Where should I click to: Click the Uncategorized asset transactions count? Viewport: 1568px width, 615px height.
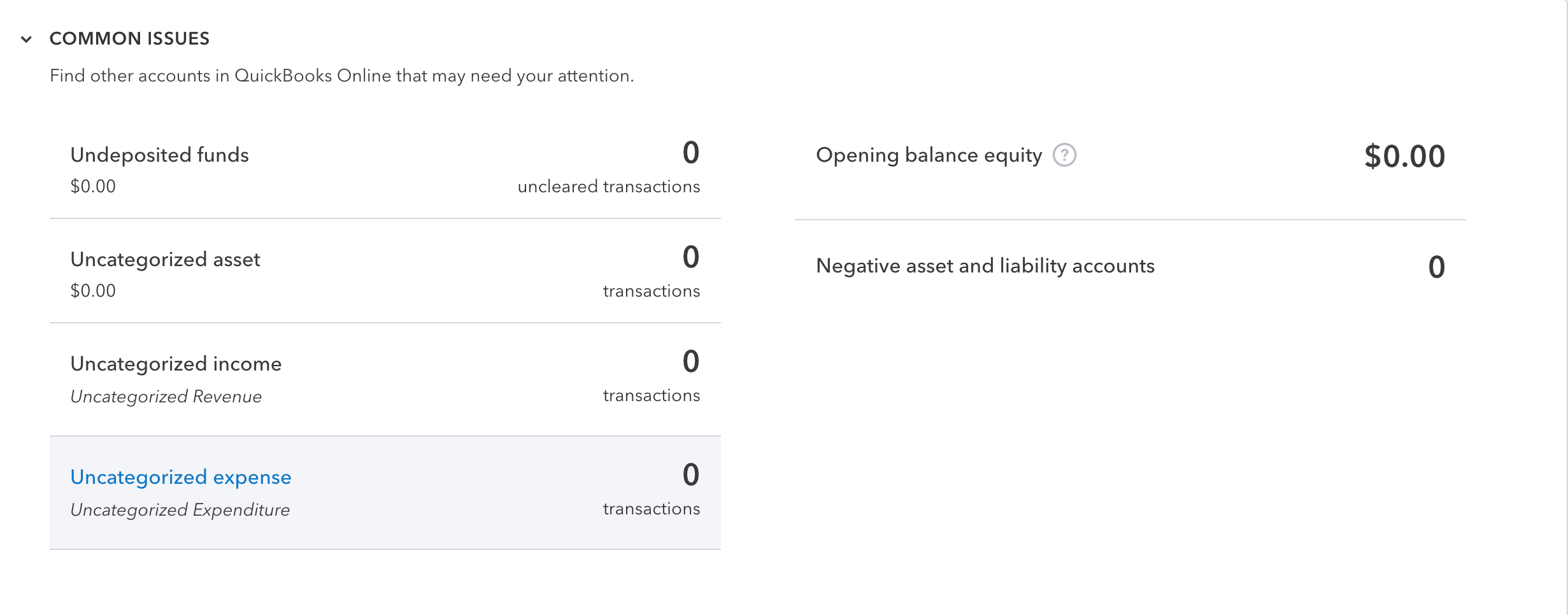[x=691, y=257]
